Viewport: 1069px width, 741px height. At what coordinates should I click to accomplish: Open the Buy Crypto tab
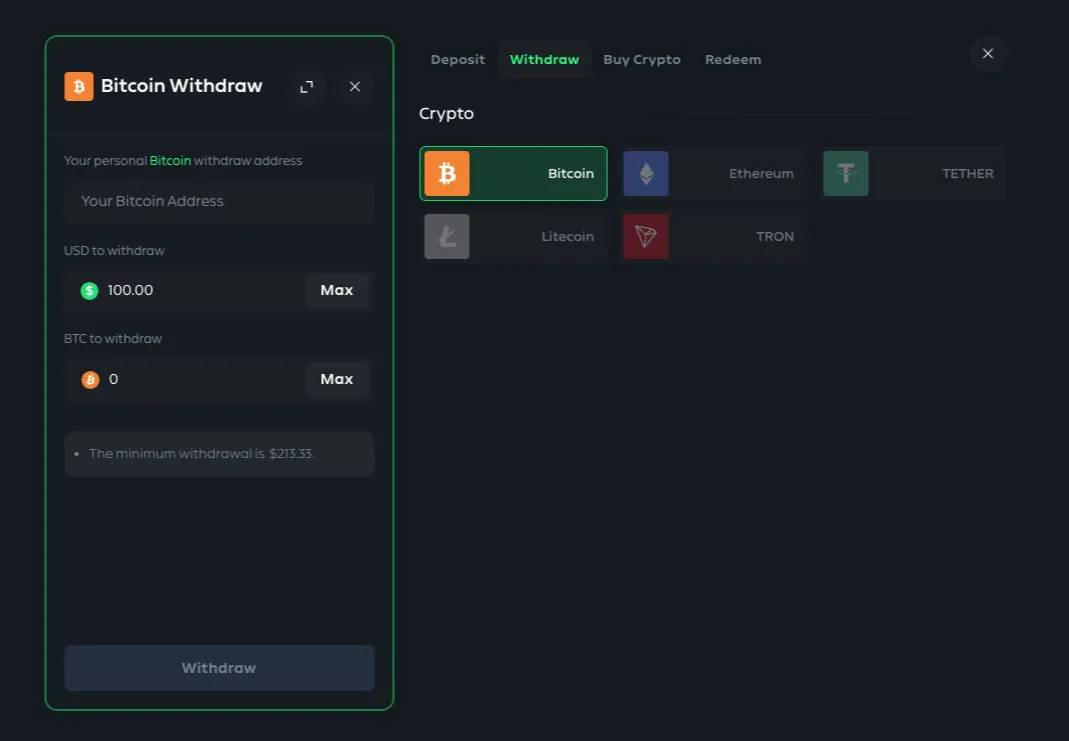(642, 59)
